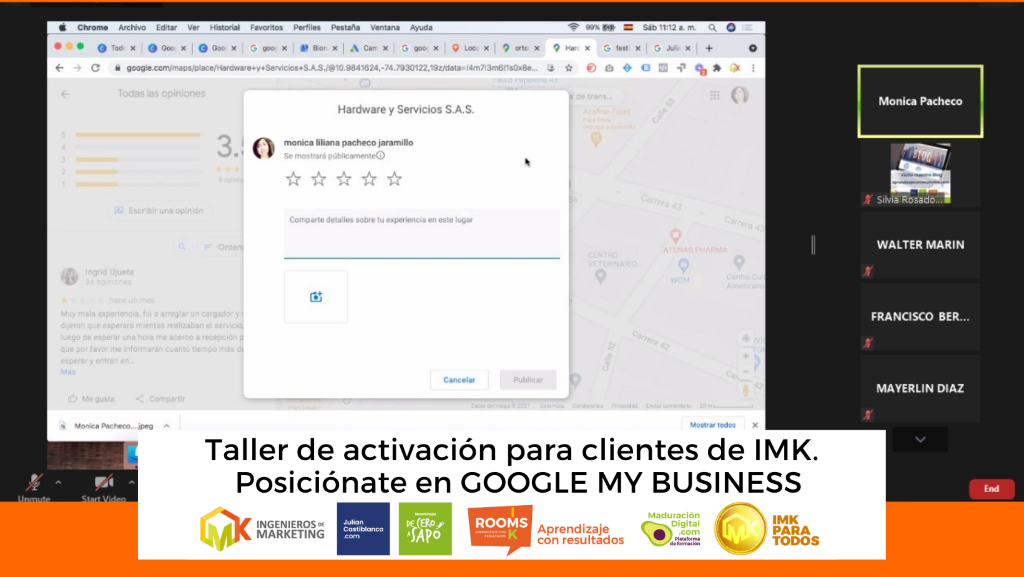This screenshot has width=1024, height=577.
Task: Click the Chrome address bar URL
Action: tap(332, 68)
